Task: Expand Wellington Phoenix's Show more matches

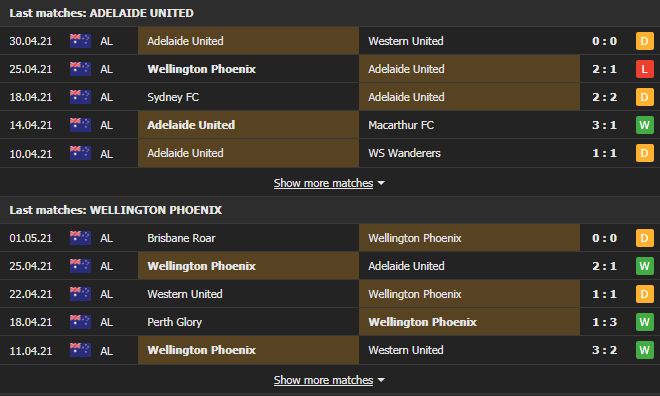Action: pyautogui.click(x=323, y=380)
